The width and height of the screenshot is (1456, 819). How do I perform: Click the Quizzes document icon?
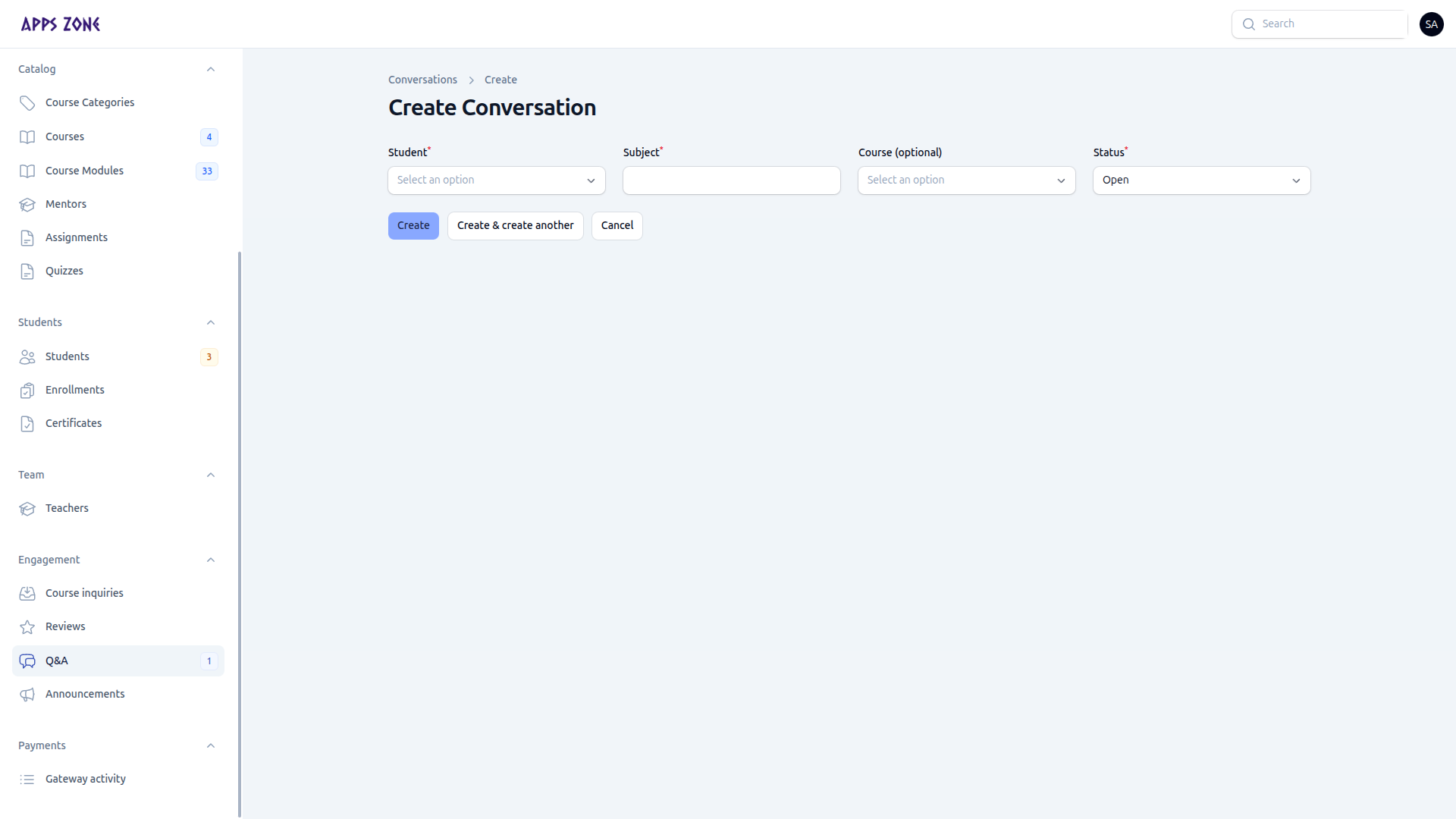tap(27, 271)
